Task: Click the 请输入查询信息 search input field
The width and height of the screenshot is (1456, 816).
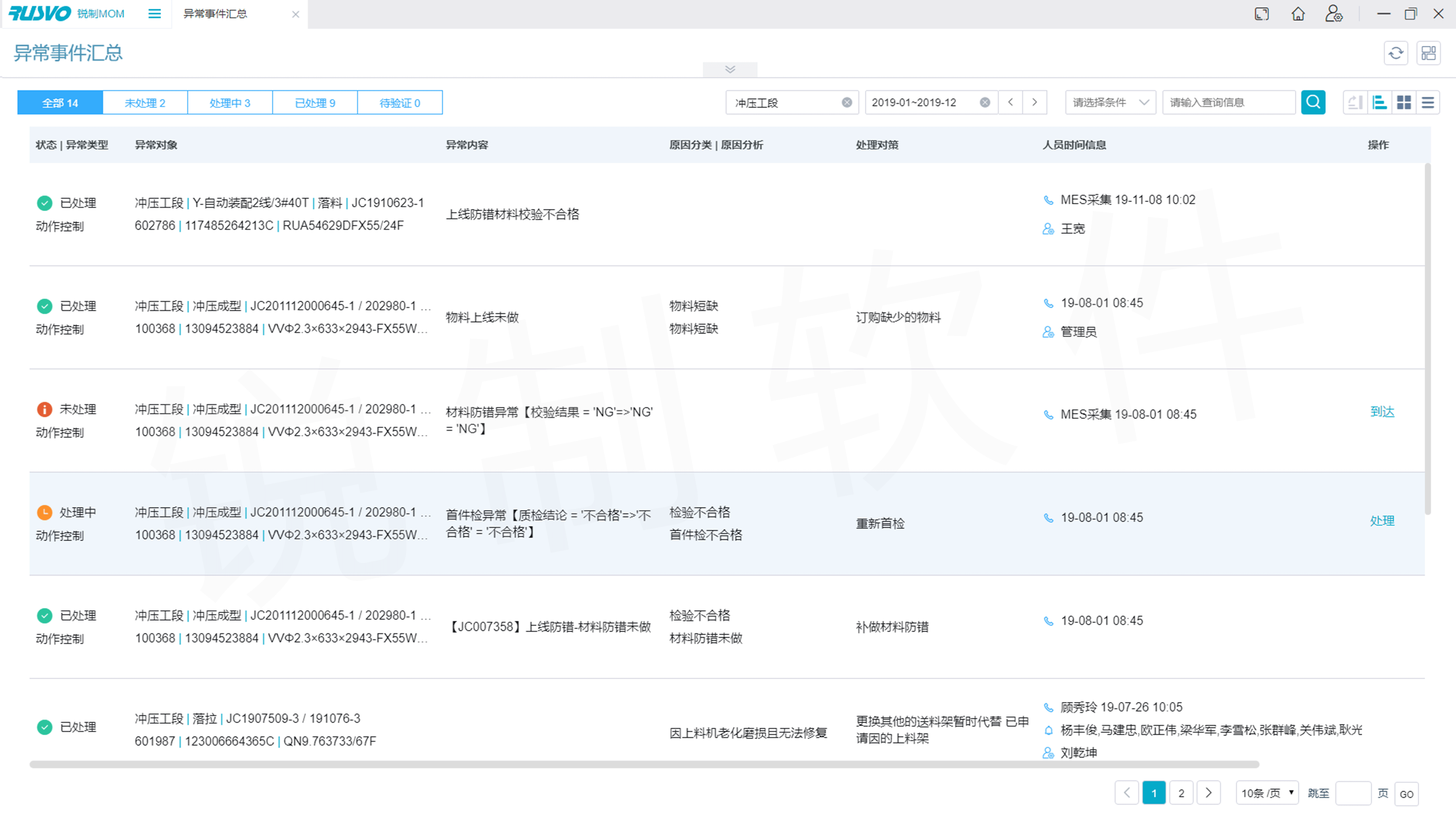Action: 1228,102
